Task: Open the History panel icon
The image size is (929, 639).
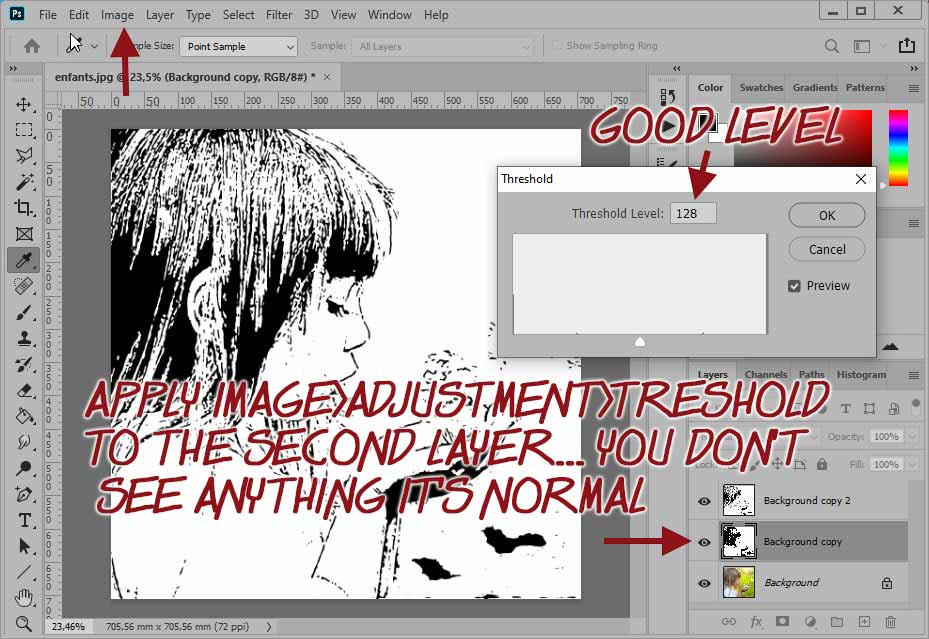Action: click(x=668, y=96)
